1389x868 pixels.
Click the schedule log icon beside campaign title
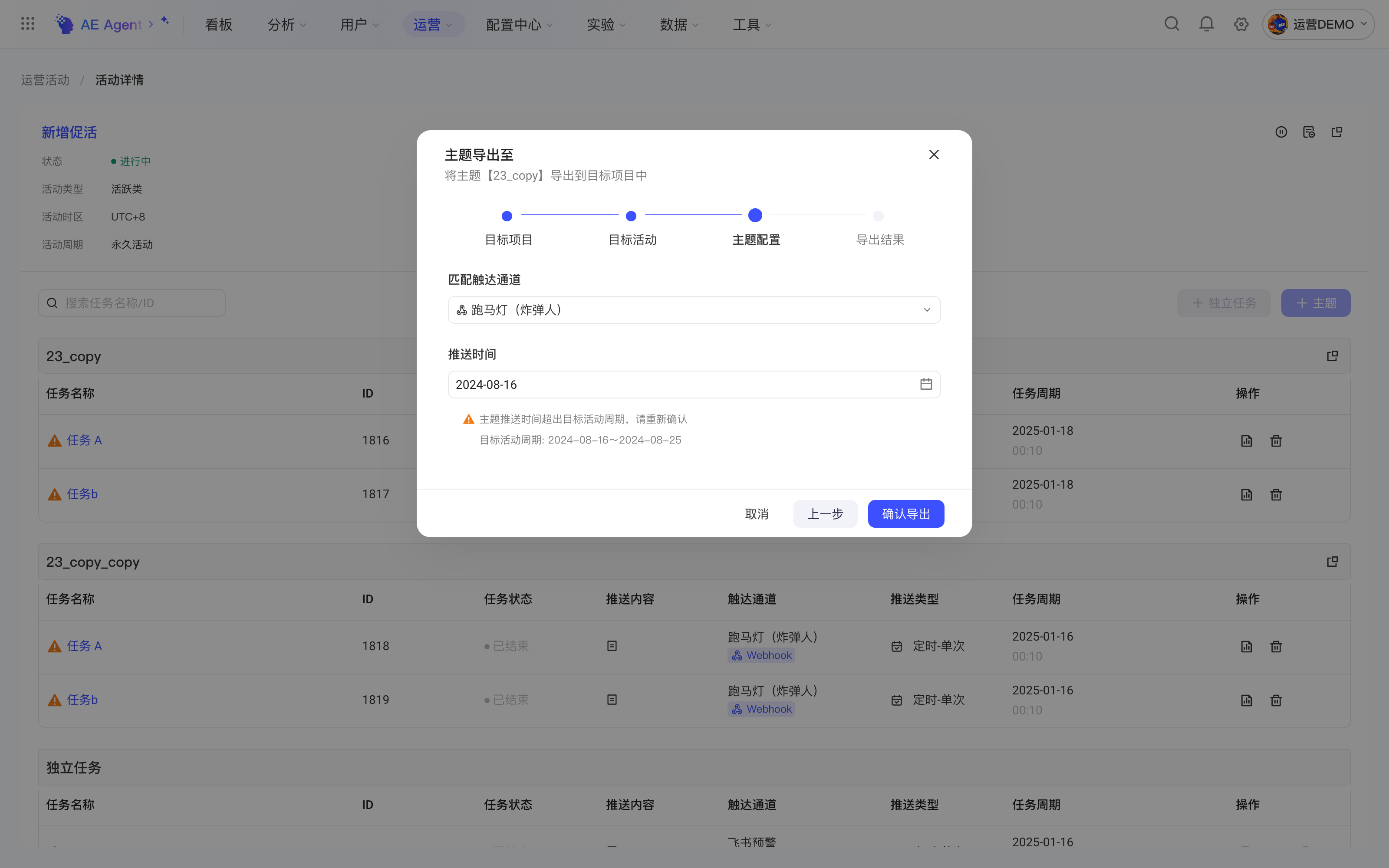[1309, 132]
